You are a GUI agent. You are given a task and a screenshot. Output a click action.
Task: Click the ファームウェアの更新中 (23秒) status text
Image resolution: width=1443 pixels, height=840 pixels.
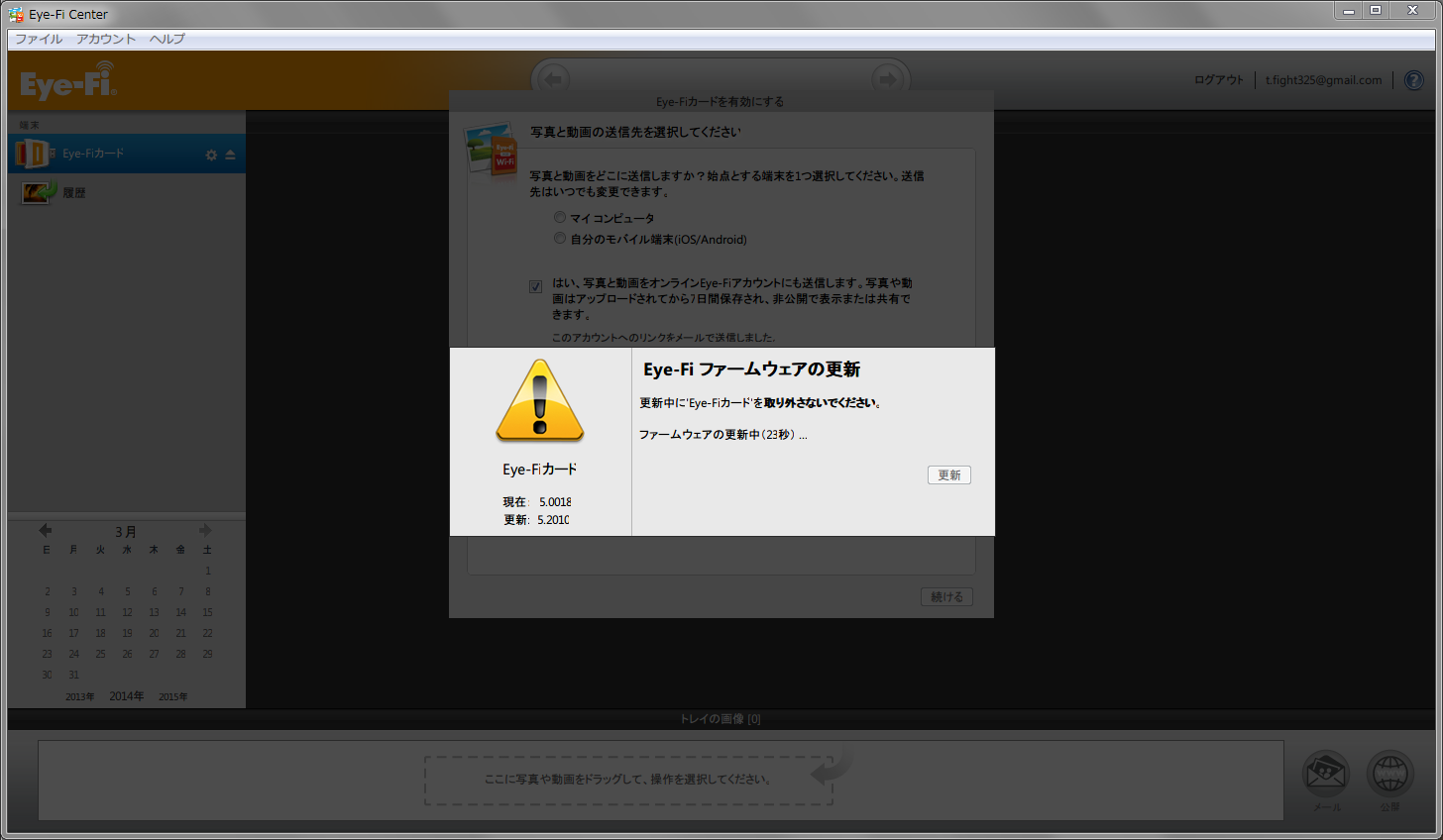pyautogui.click(x=722, y=435)
